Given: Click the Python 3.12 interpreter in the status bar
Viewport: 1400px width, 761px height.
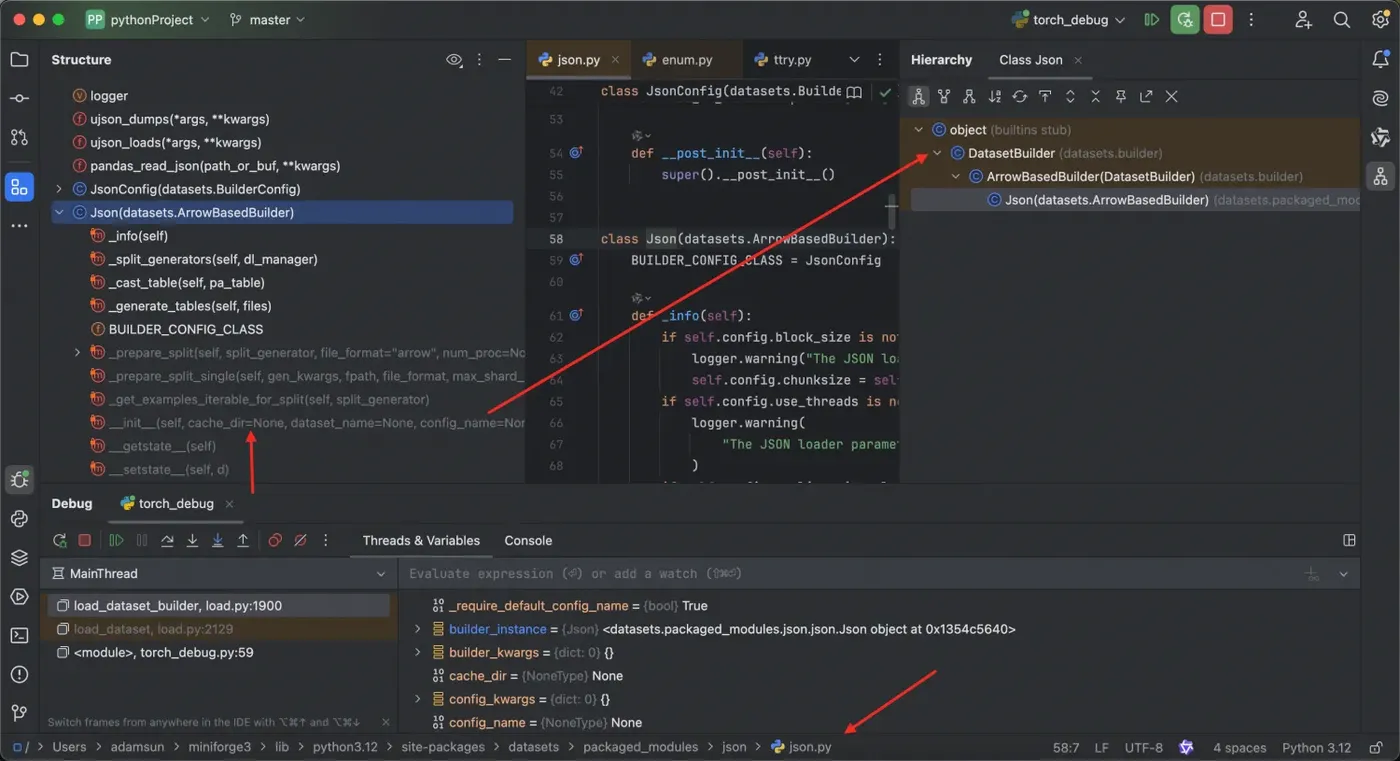Looking at the screenshot, I should pyautogui.click(x=1316, y=747).
